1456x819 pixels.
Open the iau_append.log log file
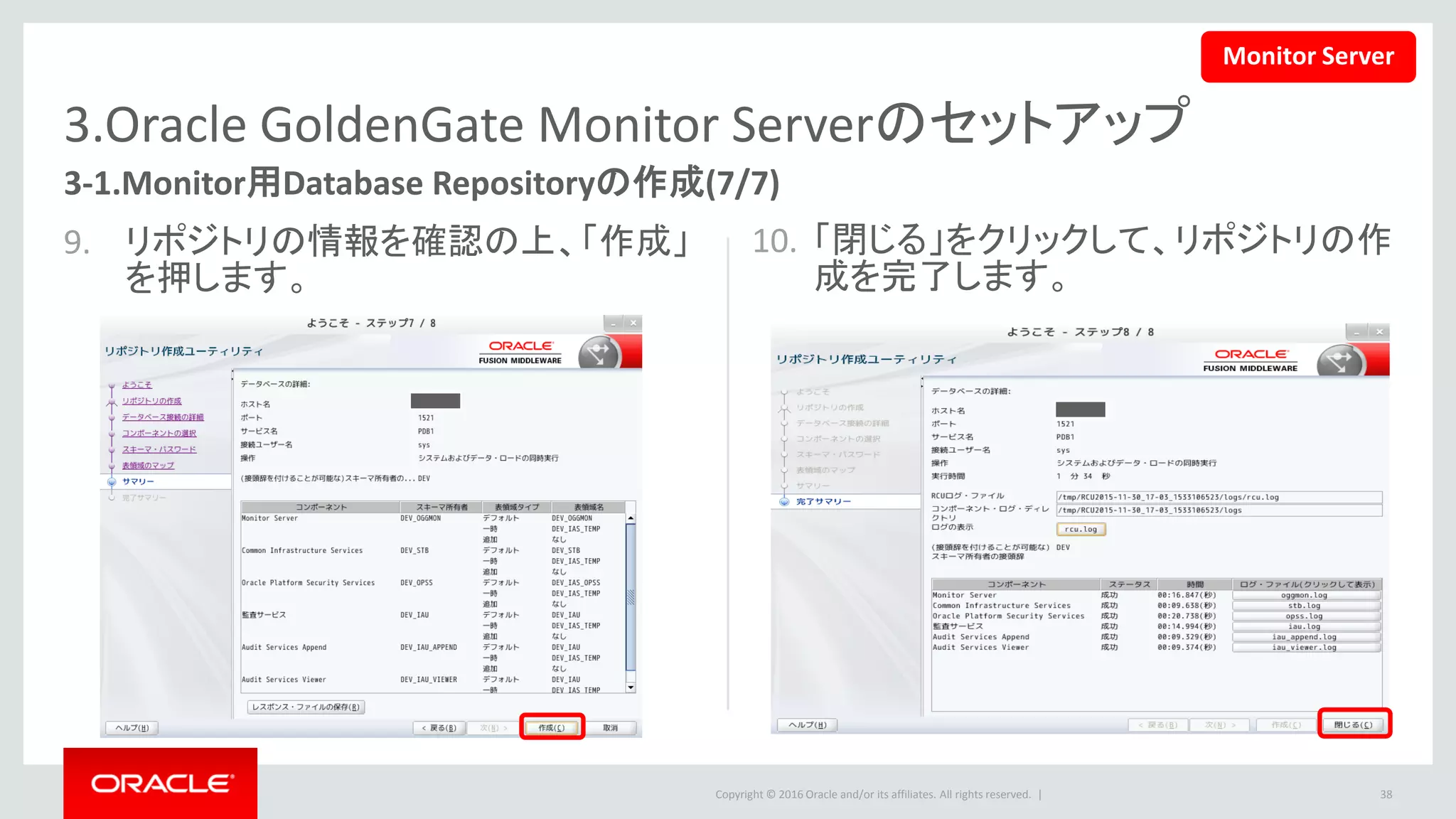click(1306, 637)
